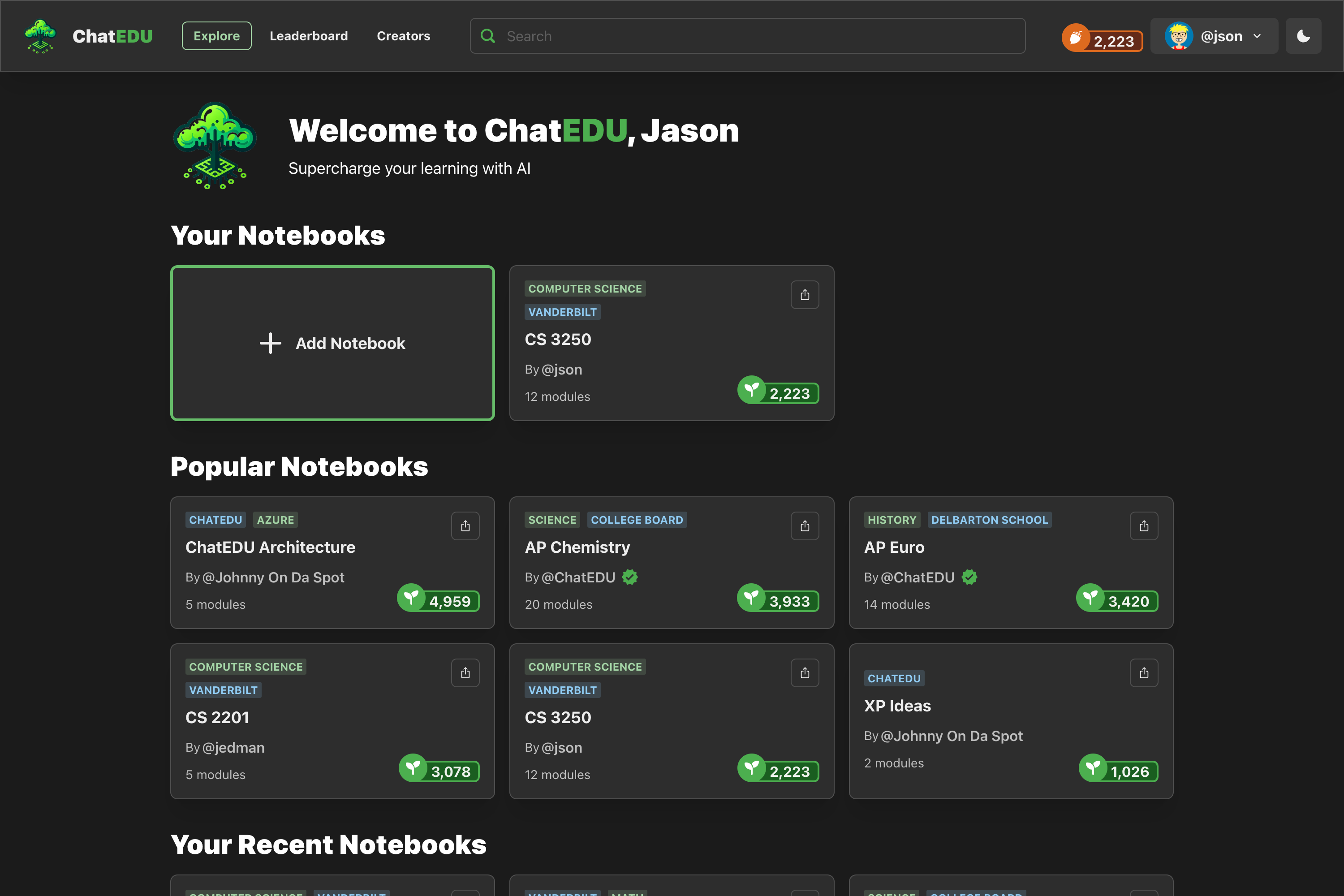
Task: Open the Leaderboard page
Action: [x=309, y=36]
